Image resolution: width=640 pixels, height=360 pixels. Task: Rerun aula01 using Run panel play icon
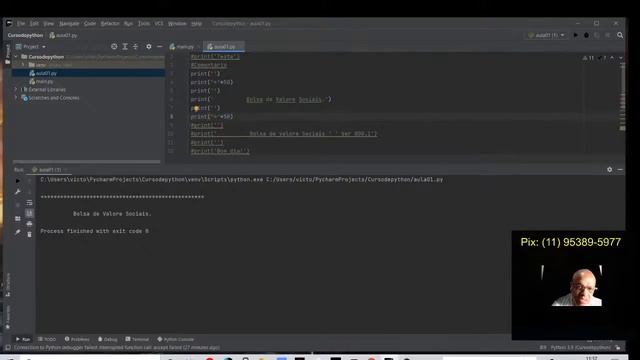point(18,181)
